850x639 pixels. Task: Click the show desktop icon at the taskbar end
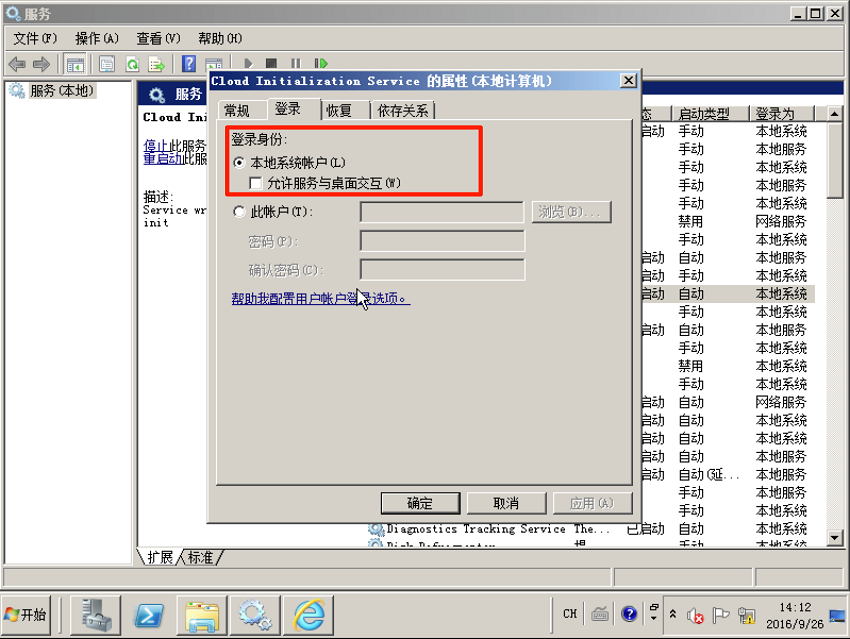point(838,616)
